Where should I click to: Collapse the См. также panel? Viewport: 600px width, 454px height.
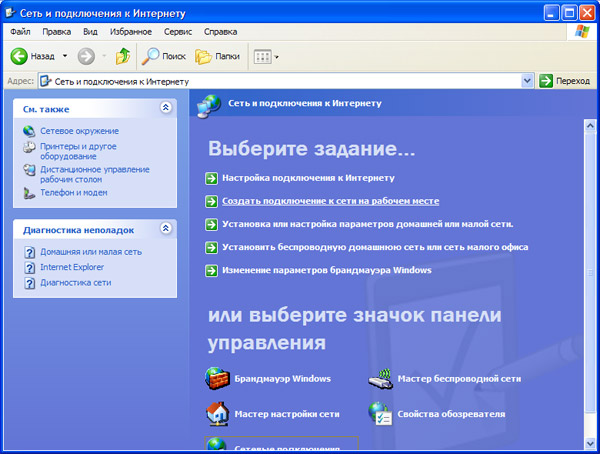click(166, 108)
